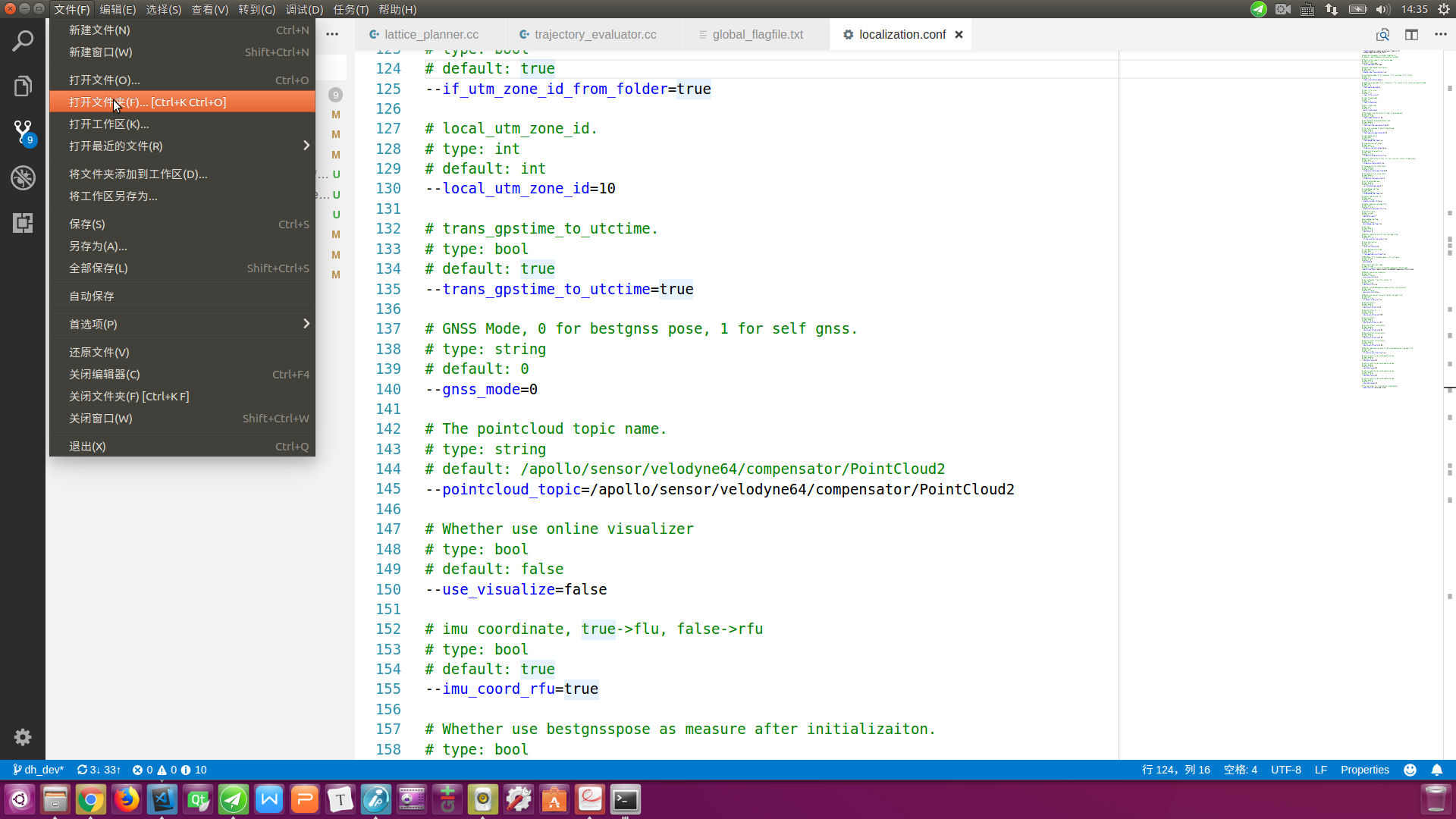Open notifications bell in status bar
The width and height of the screenshot is (1456, 819).
[x=1436, y=770]
